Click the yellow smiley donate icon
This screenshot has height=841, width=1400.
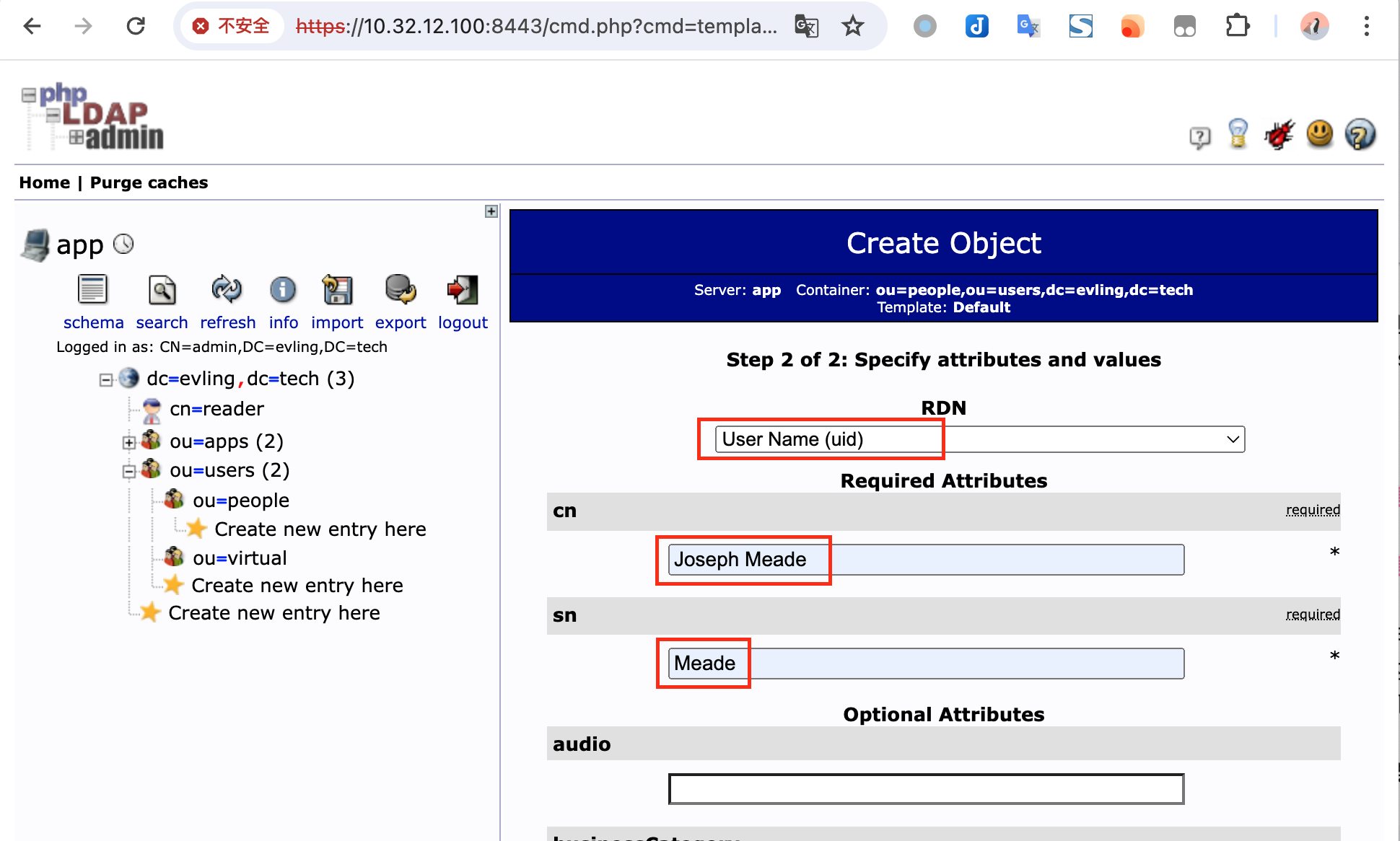1320,133
